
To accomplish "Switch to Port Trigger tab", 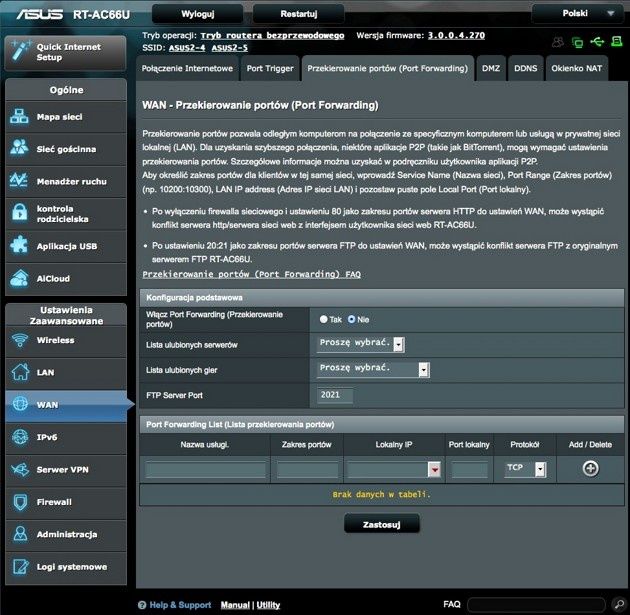I will tap(270, 68).
